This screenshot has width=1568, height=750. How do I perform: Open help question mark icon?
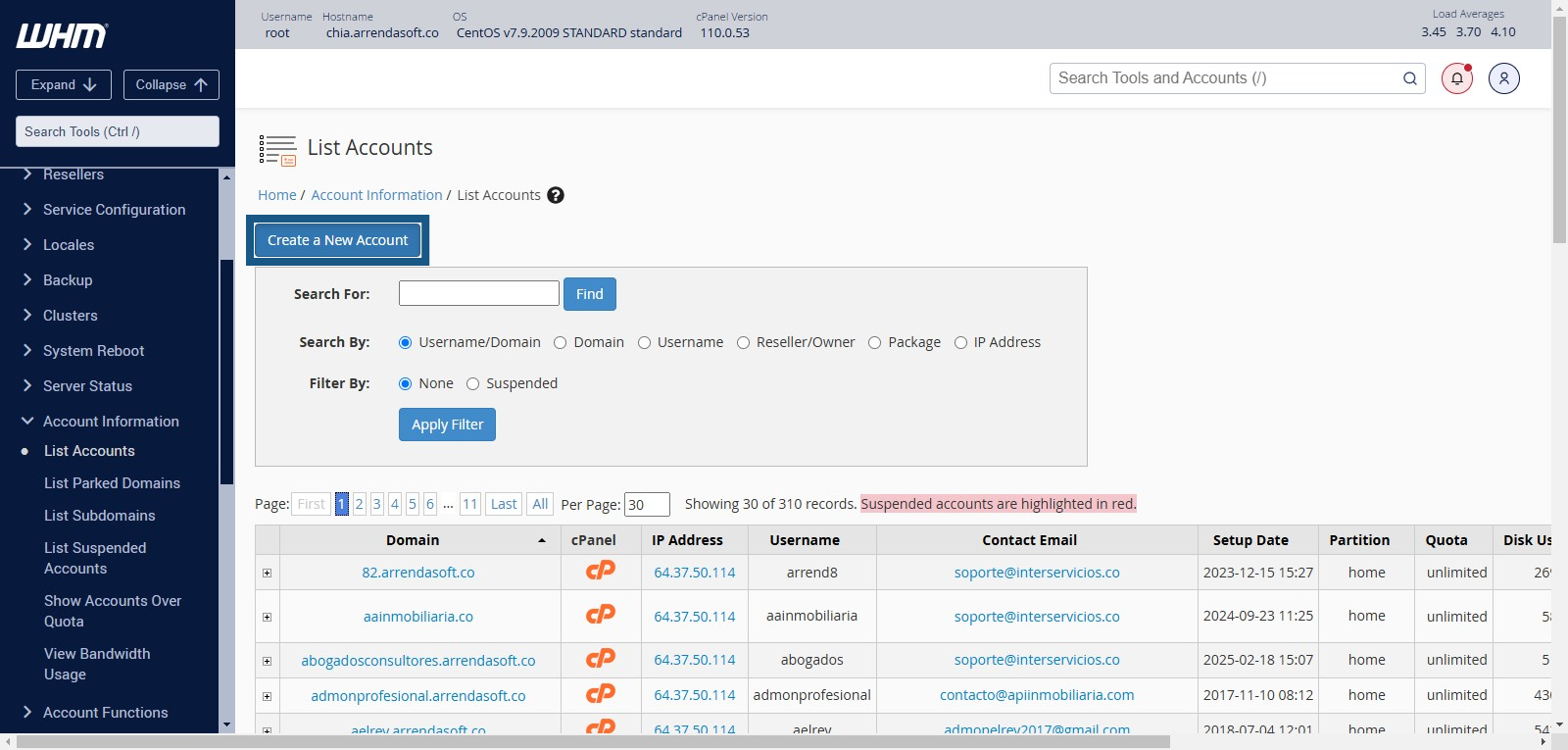(556, 195)
